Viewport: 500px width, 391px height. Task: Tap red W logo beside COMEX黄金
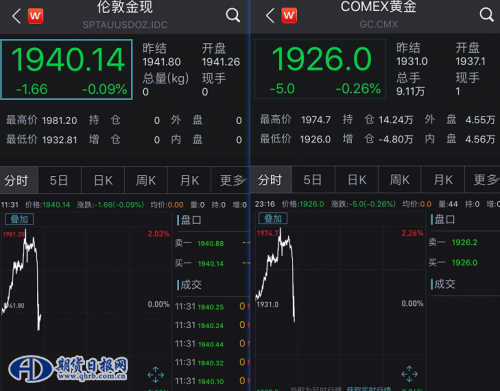click(x=289, y=15)
